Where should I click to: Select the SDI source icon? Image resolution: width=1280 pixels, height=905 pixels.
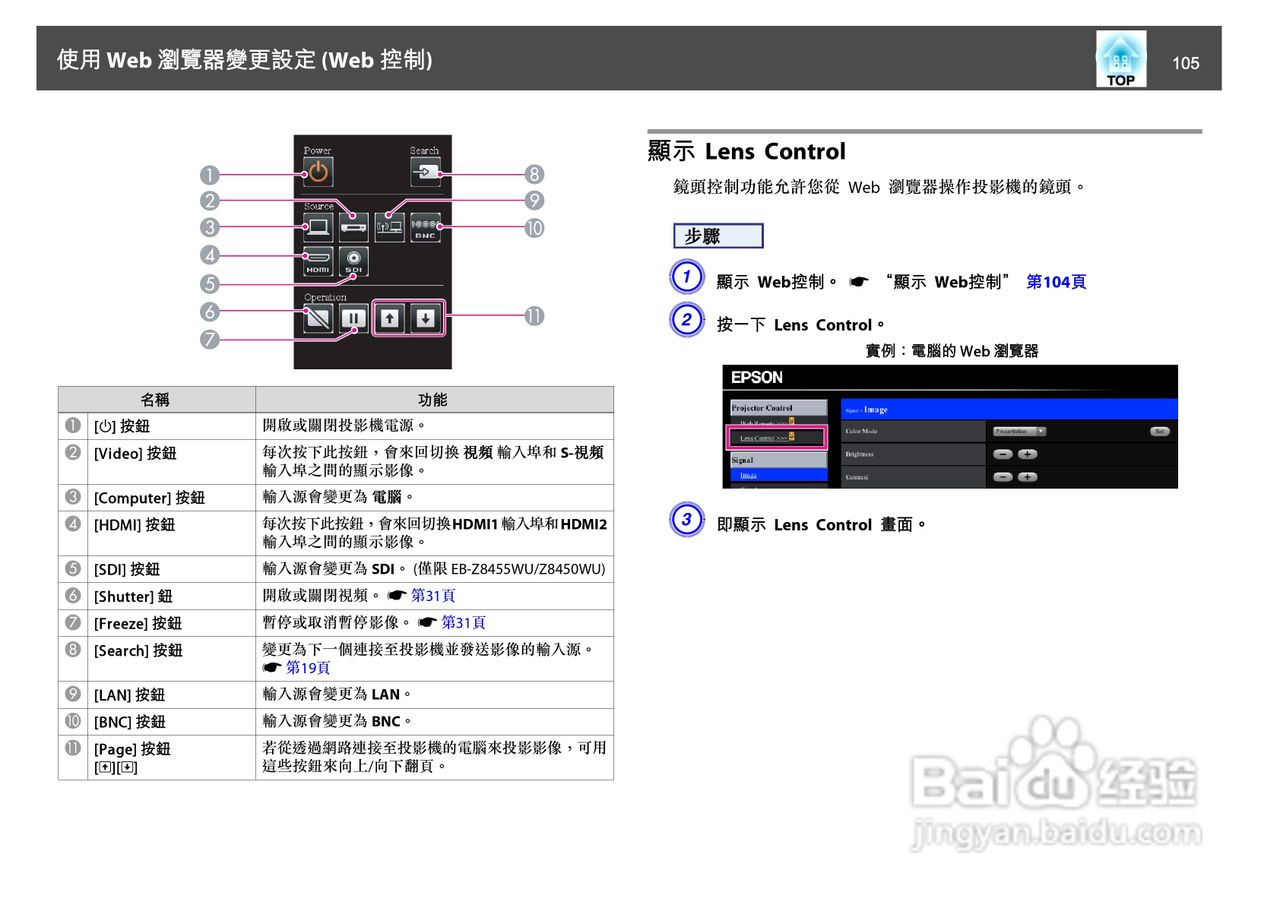[352, 260]
